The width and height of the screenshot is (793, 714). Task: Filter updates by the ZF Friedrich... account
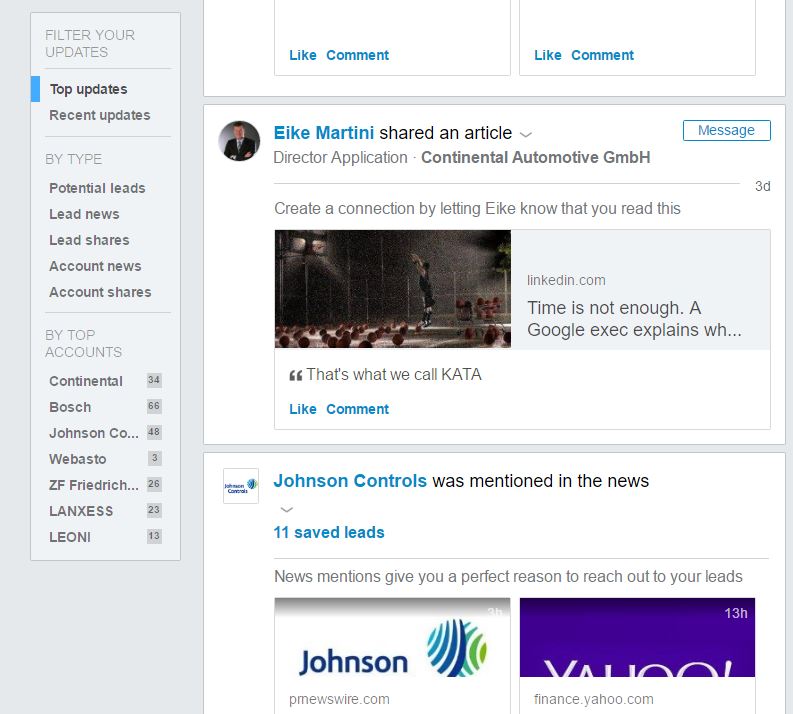[x=94, y=485]
